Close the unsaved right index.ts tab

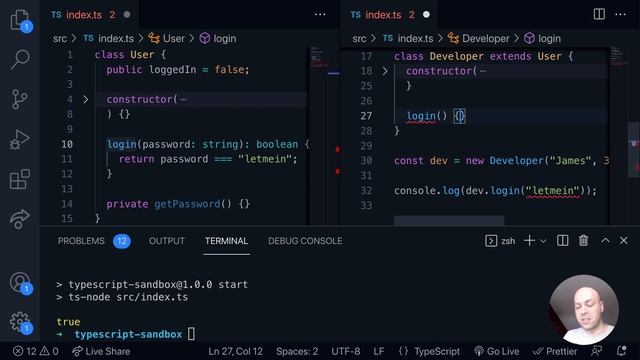pyautogui.click(x=426, y=15)
